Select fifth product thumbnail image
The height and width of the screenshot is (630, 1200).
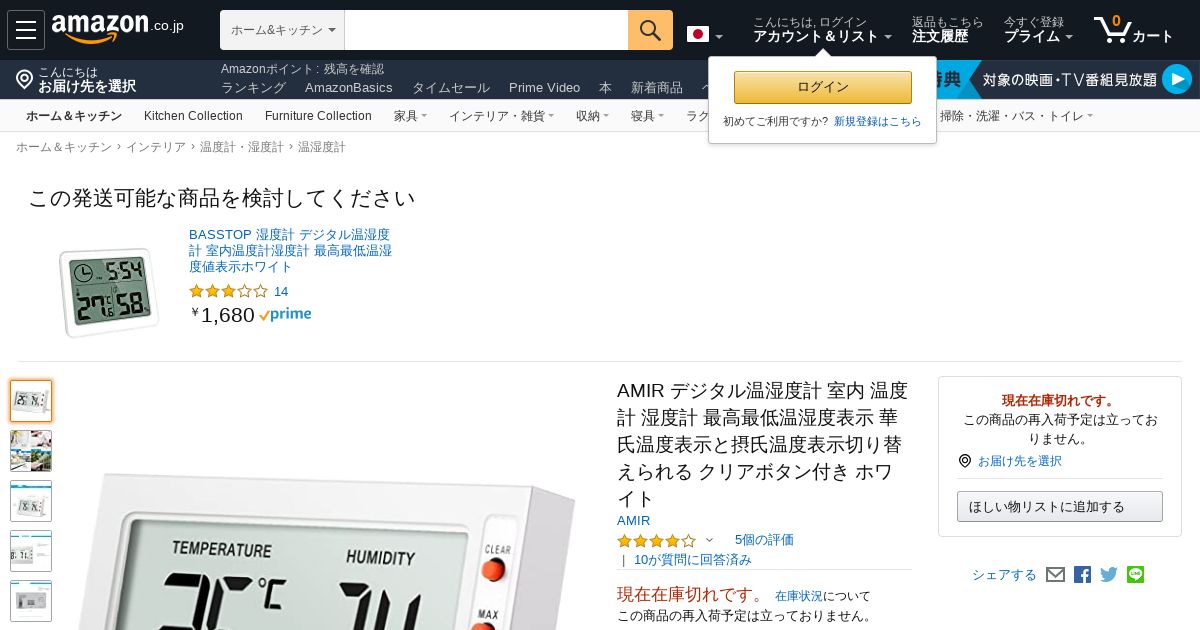click(31, 601)
